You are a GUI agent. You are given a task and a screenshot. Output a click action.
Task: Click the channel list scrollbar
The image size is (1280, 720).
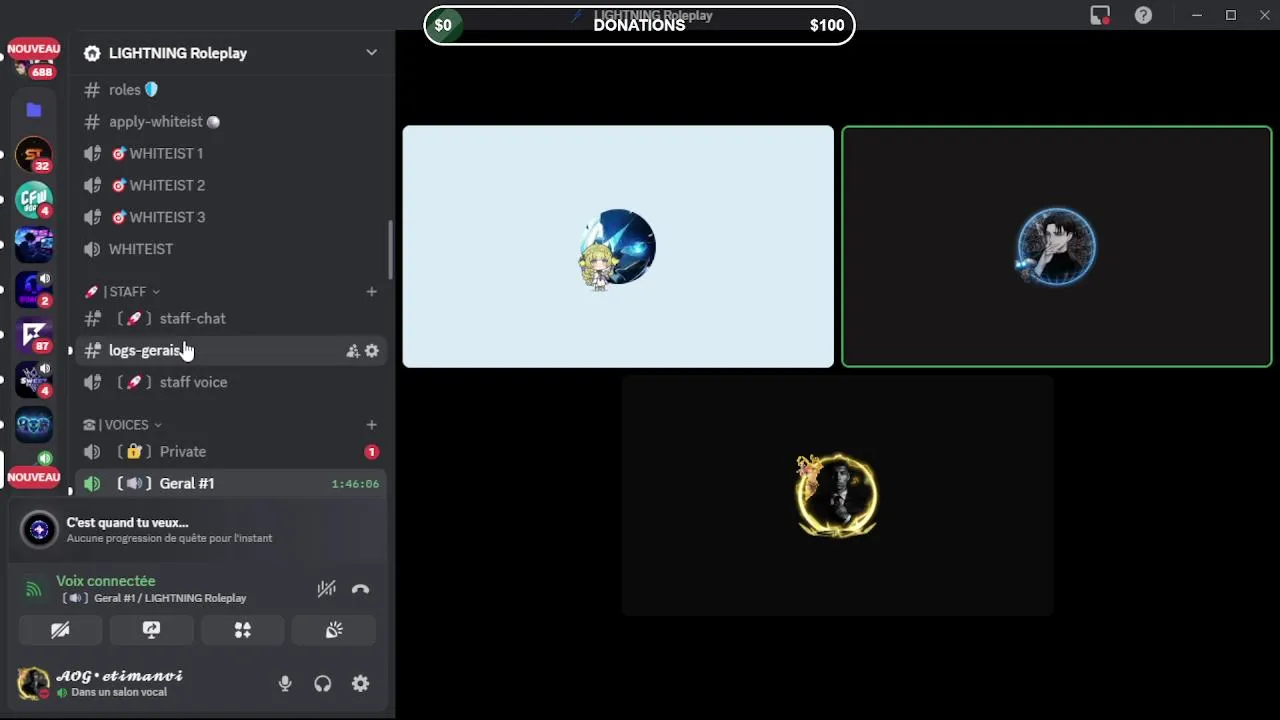tap(390, 250)
